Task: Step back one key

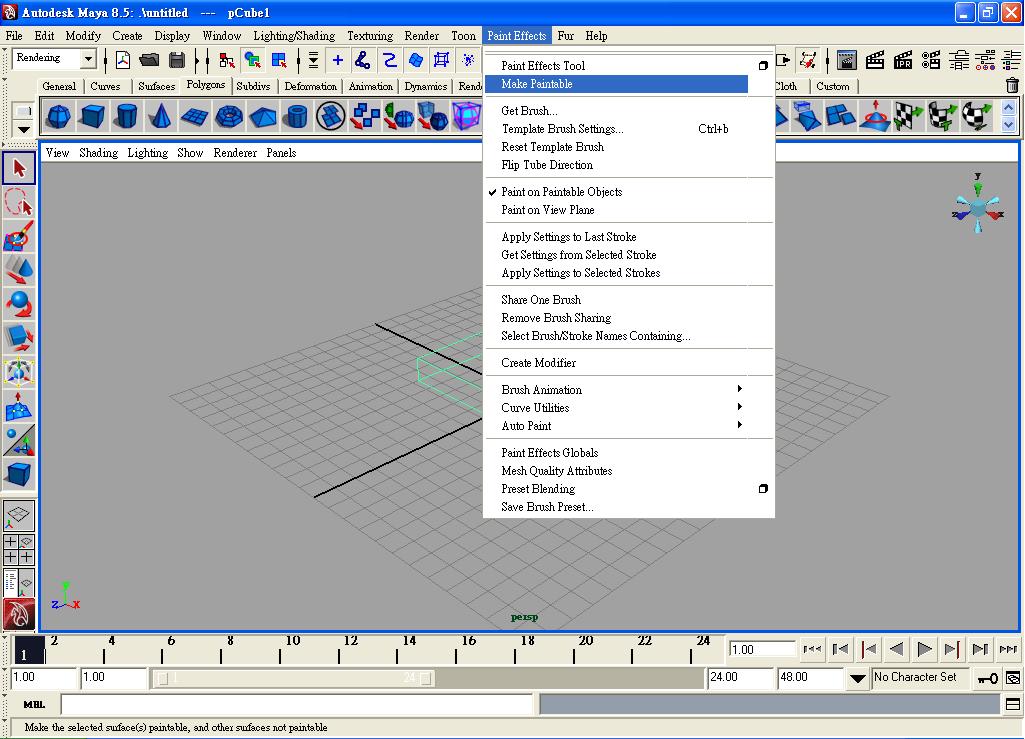Action: pyautogui.click(x=868, y=649)
